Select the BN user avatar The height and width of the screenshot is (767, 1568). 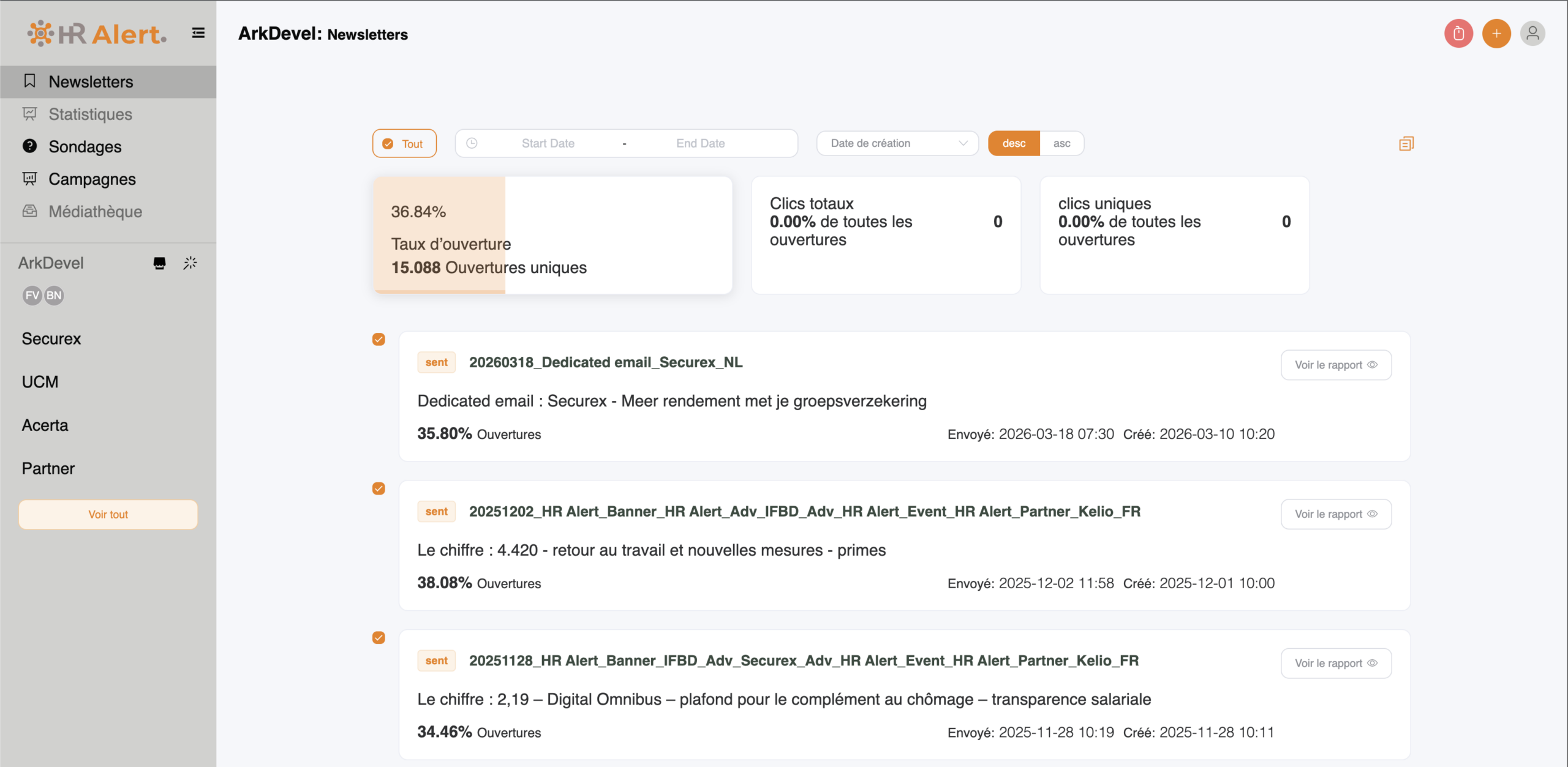pos(54,296)
